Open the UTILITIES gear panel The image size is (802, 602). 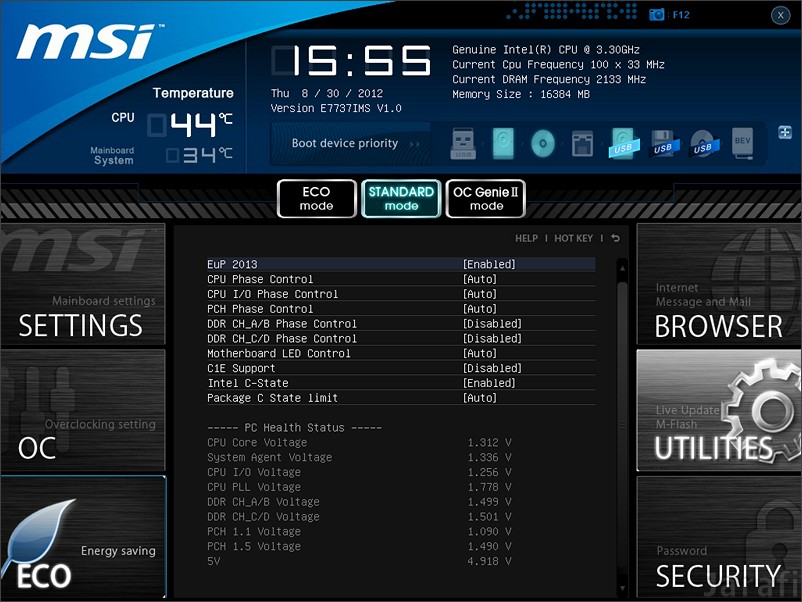(x=719, y=410)
